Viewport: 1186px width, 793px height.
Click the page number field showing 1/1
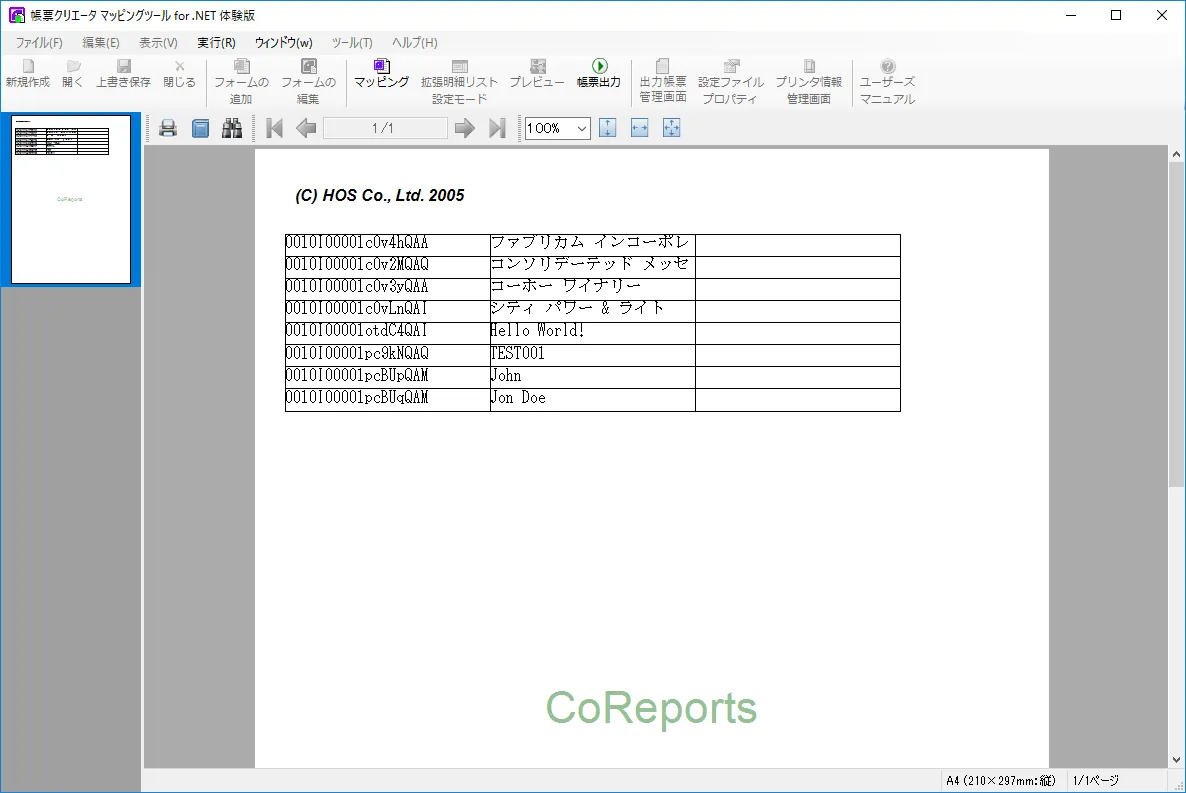(385, 128)
